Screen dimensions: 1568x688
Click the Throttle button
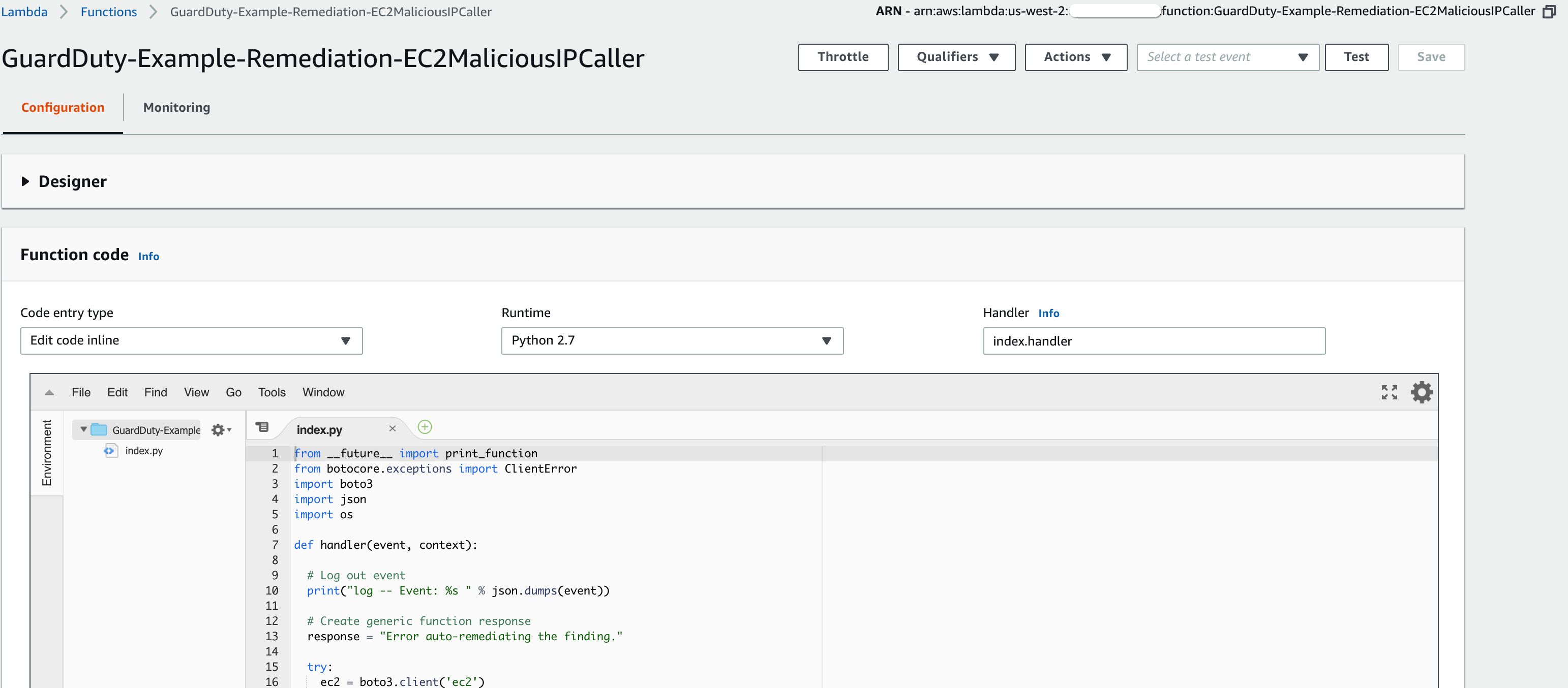click(843, 57)
